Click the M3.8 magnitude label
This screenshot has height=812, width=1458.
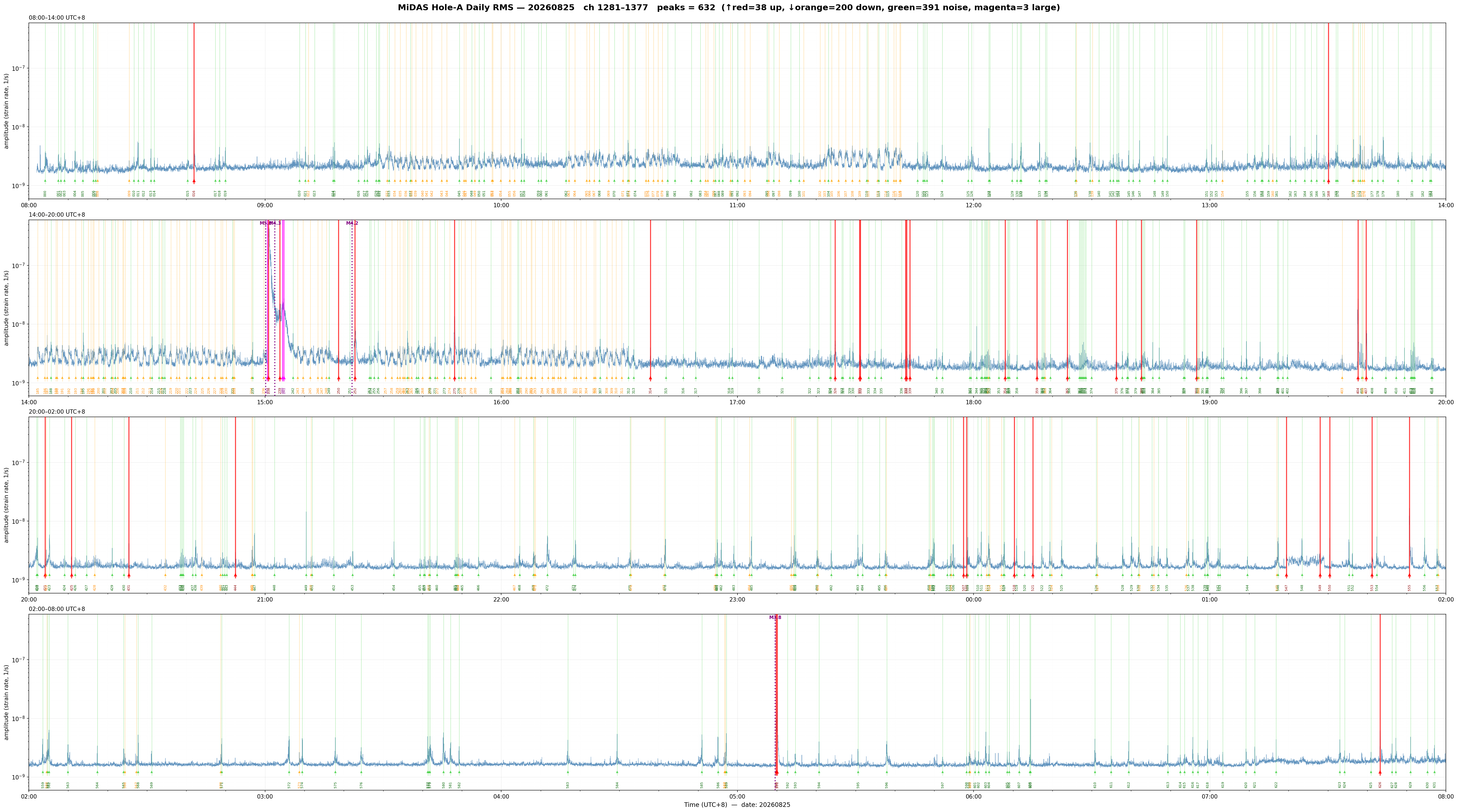coord(775,617)
